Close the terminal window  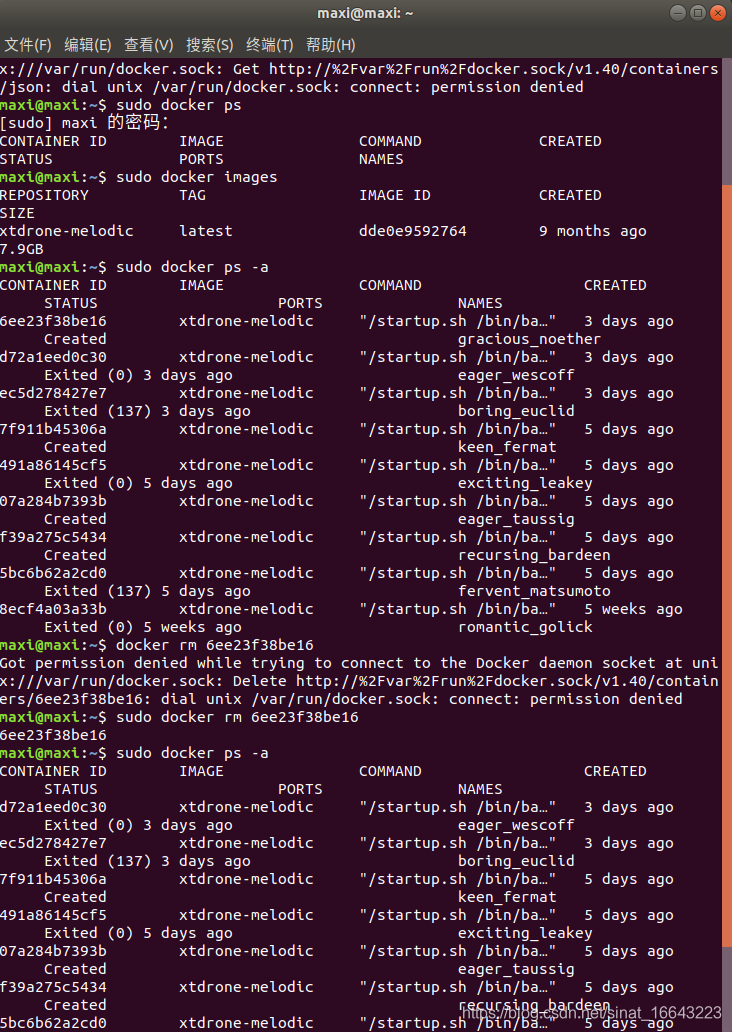pyautogui.click(x=718, y=13)
